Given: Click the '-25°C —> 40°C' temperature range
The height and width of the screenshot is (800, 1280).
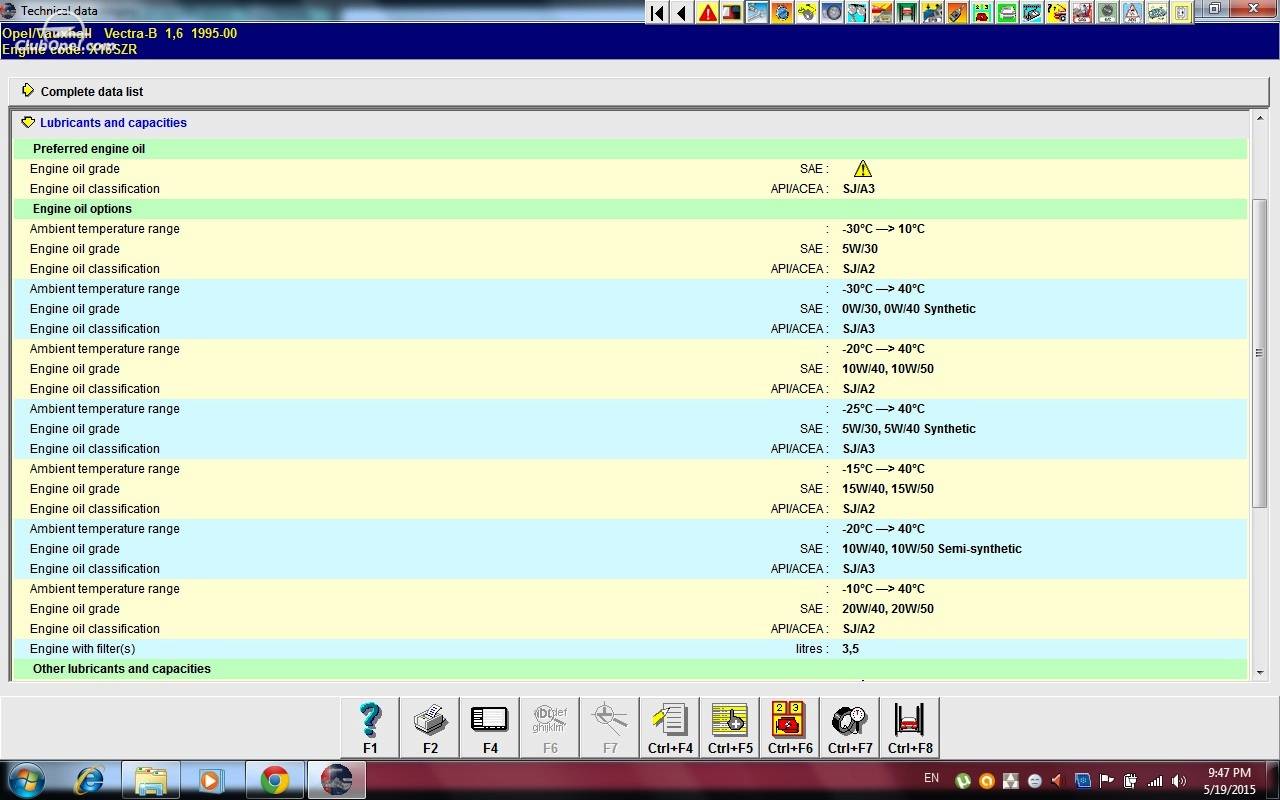Looking at the screenshot, I should tap(884, 409).
